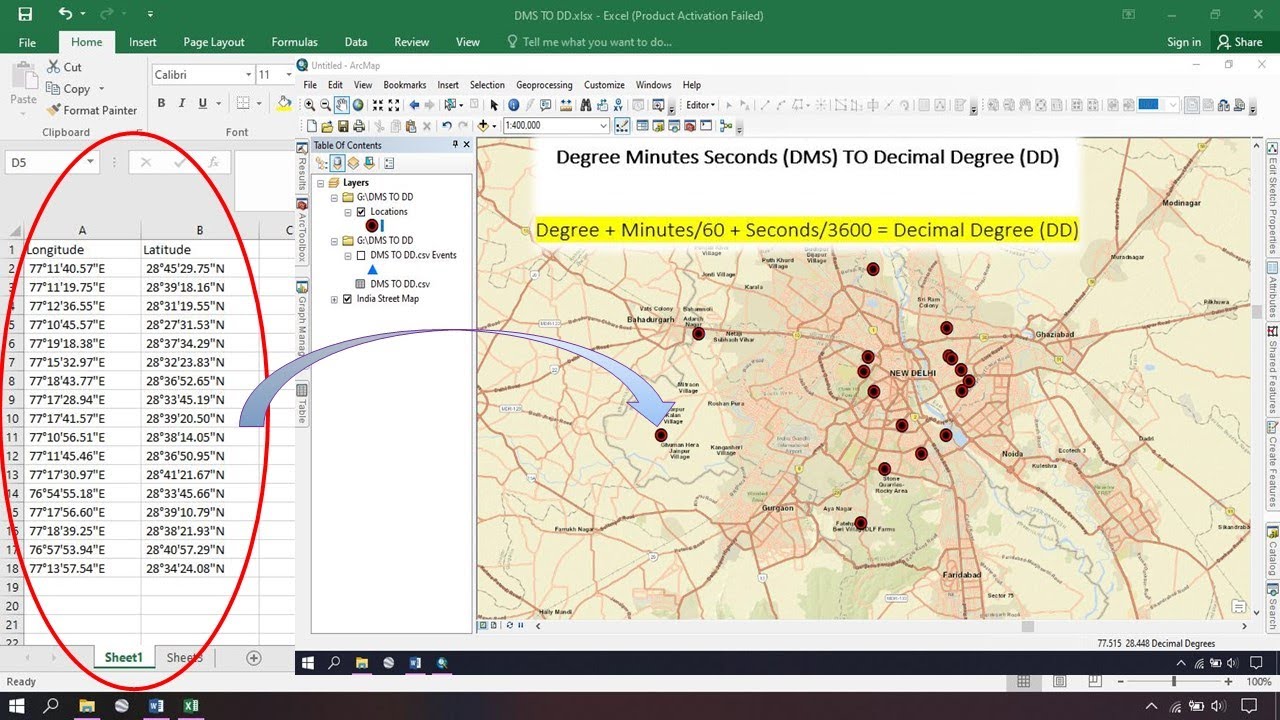Add a new sheet with plus button
This screenshot has width=1280, height=720.
pos(254,658)
